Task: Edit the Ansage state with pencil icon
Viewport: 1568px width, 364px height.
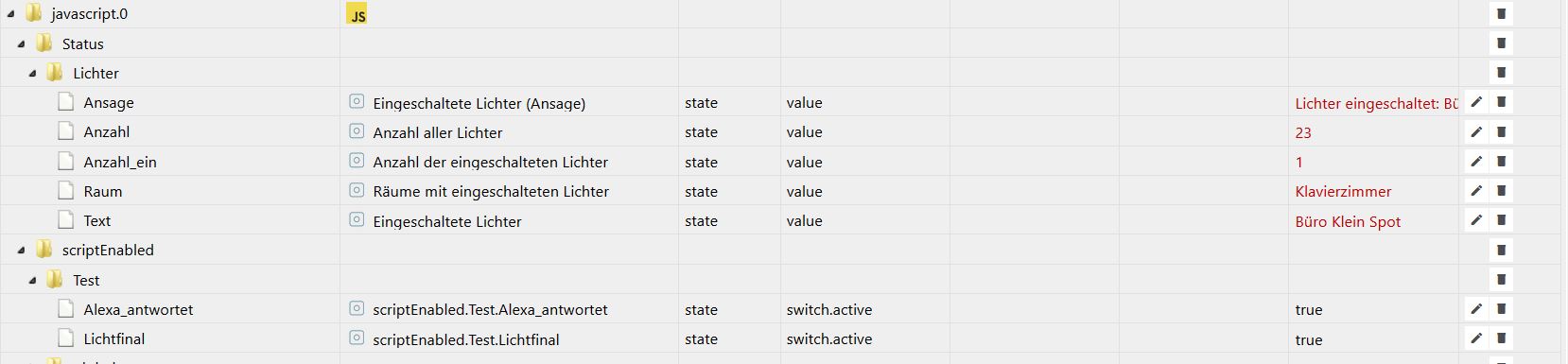Action: (1476, 102)
